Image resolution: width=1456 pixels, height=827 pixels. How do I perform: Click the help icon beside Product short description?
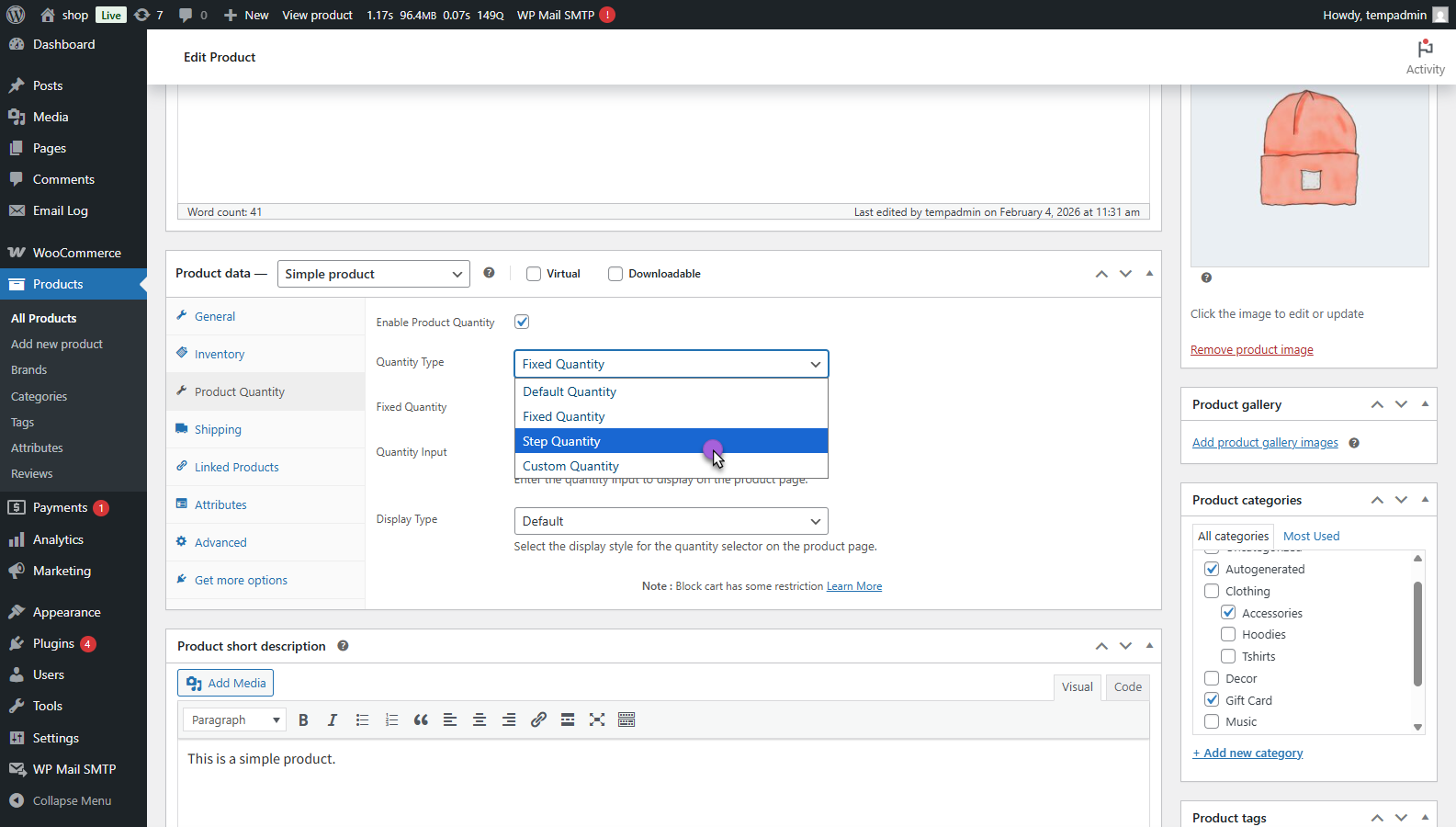point(343,646)
